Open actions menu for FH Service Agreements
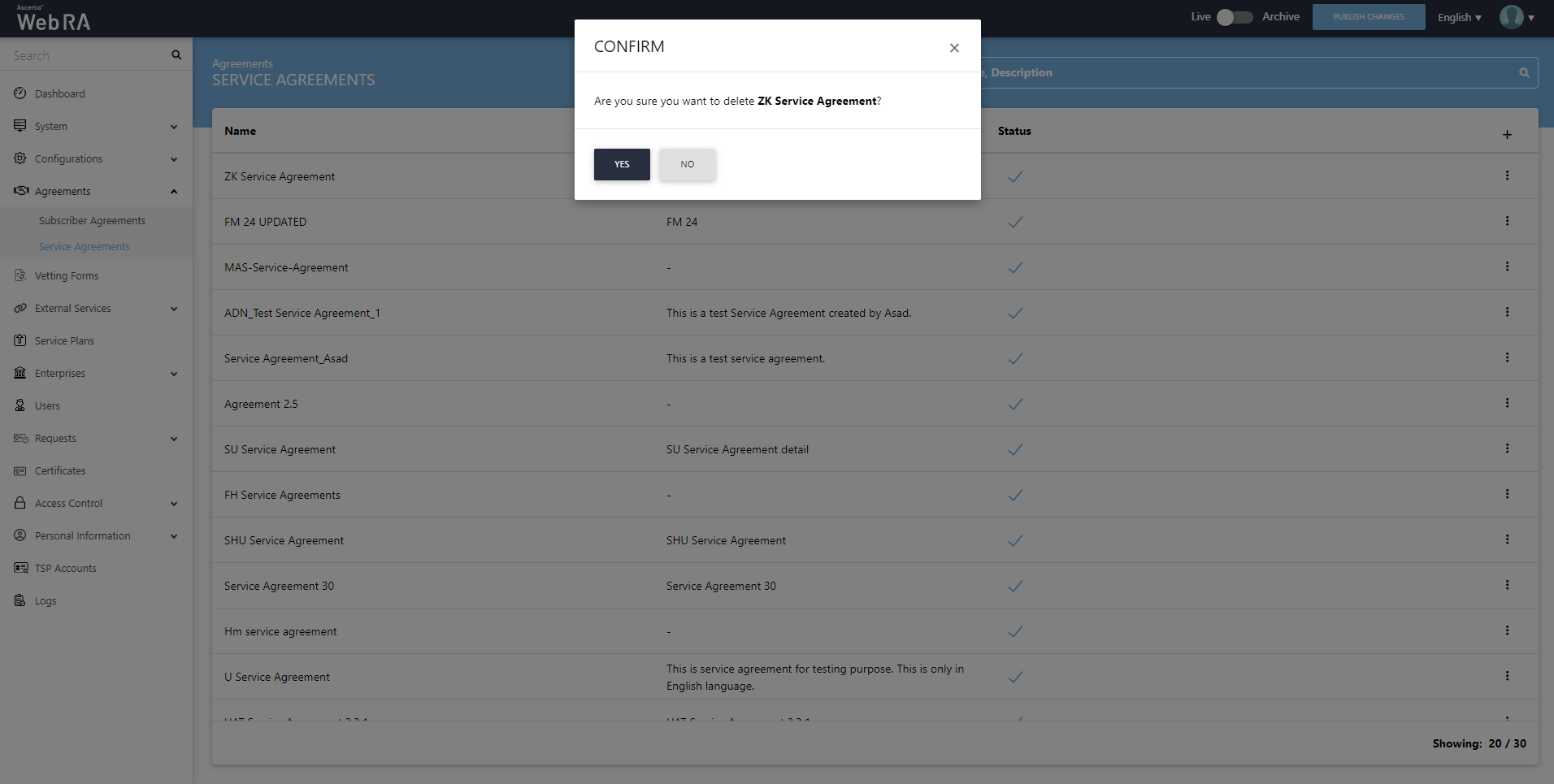This screenshot has width=1554, height=784. 1507,494
